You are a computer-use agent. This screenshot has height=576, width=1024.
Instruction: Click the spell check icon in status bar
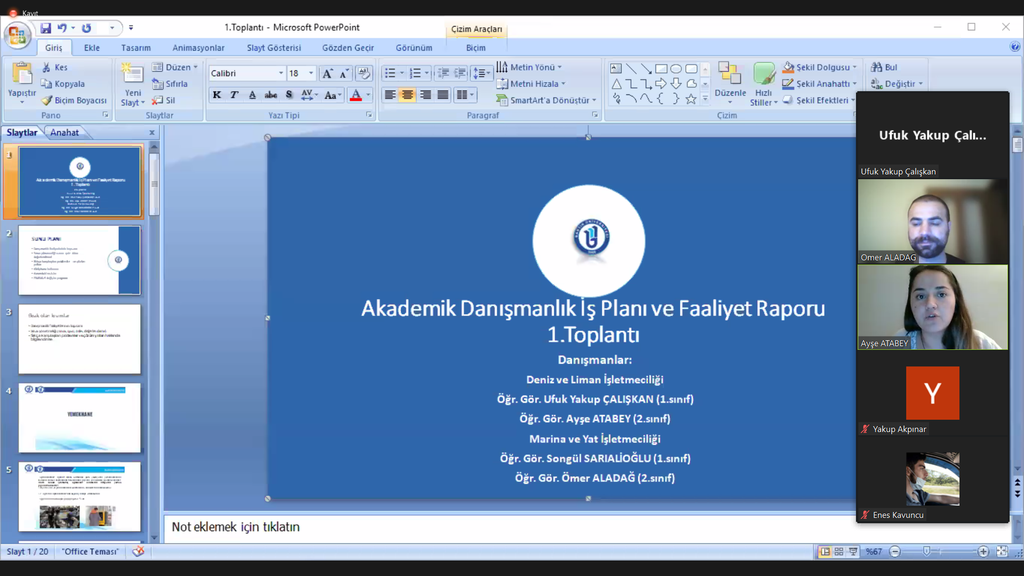pos(138,551)
